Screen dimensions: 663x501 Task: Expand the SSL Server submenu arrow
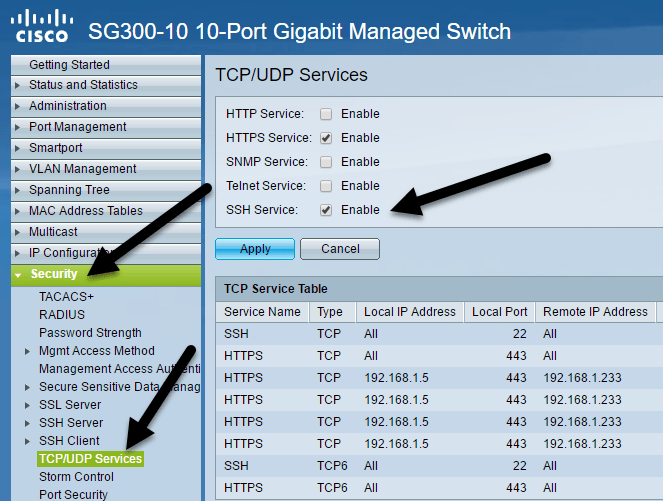tap(27, 405)
